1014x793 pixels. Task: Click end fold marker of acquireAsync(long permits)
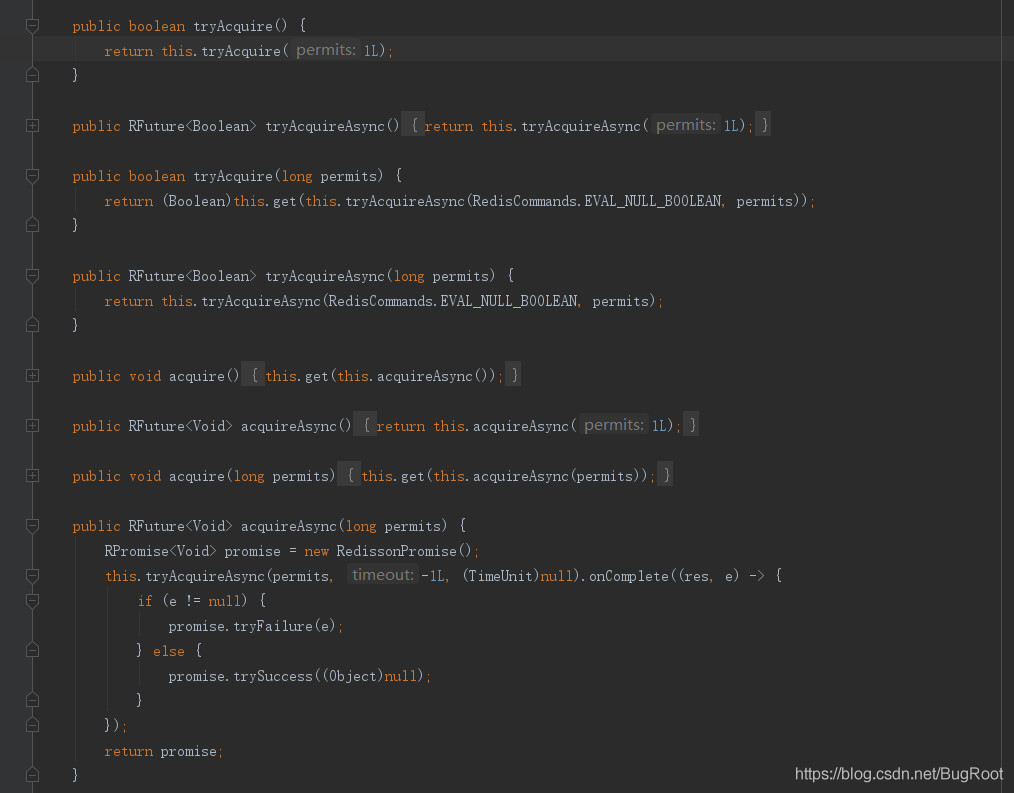(x=32, y=775)
